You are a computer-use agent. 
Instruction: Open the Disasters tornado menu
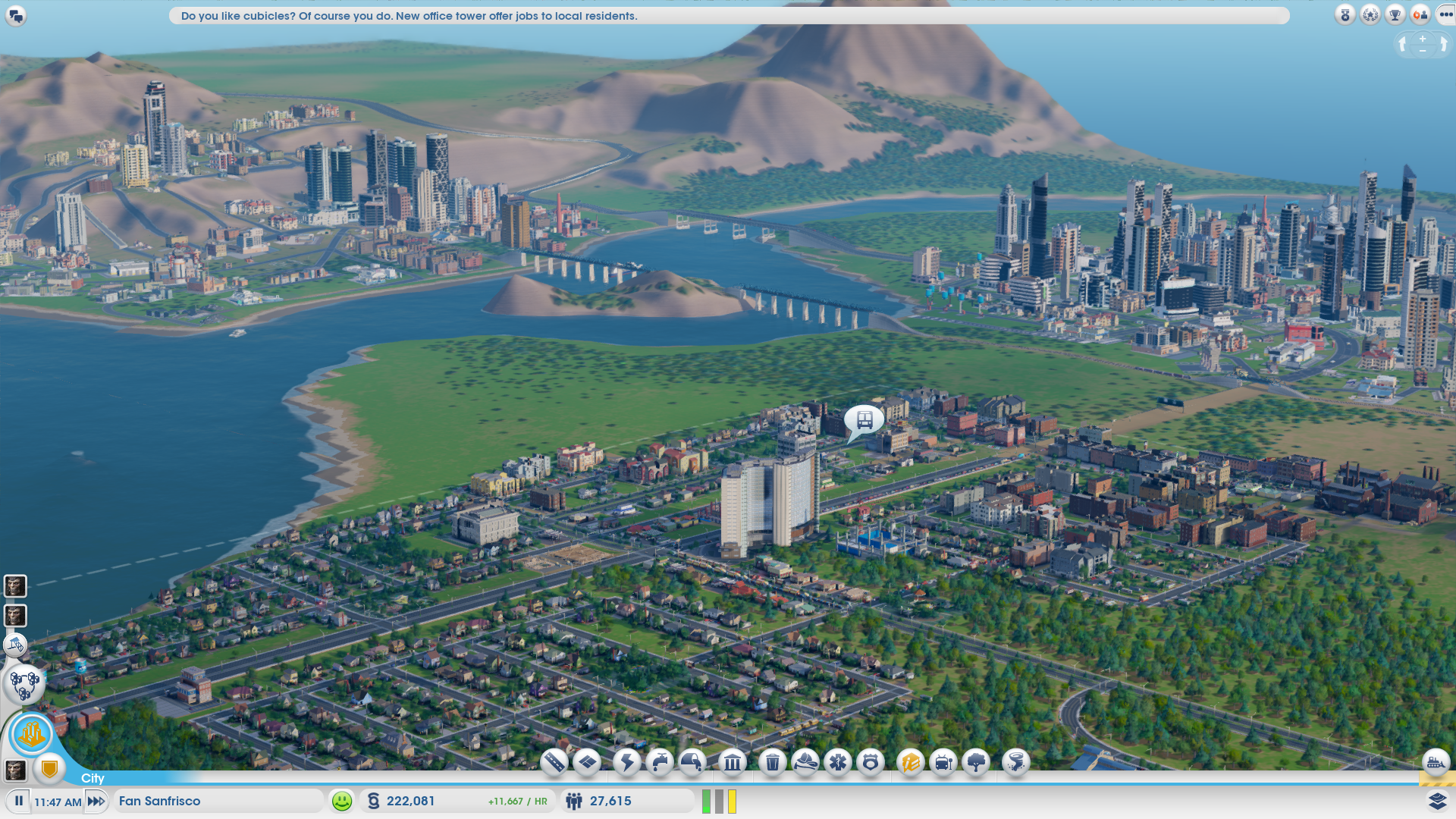coord(1016,761)
